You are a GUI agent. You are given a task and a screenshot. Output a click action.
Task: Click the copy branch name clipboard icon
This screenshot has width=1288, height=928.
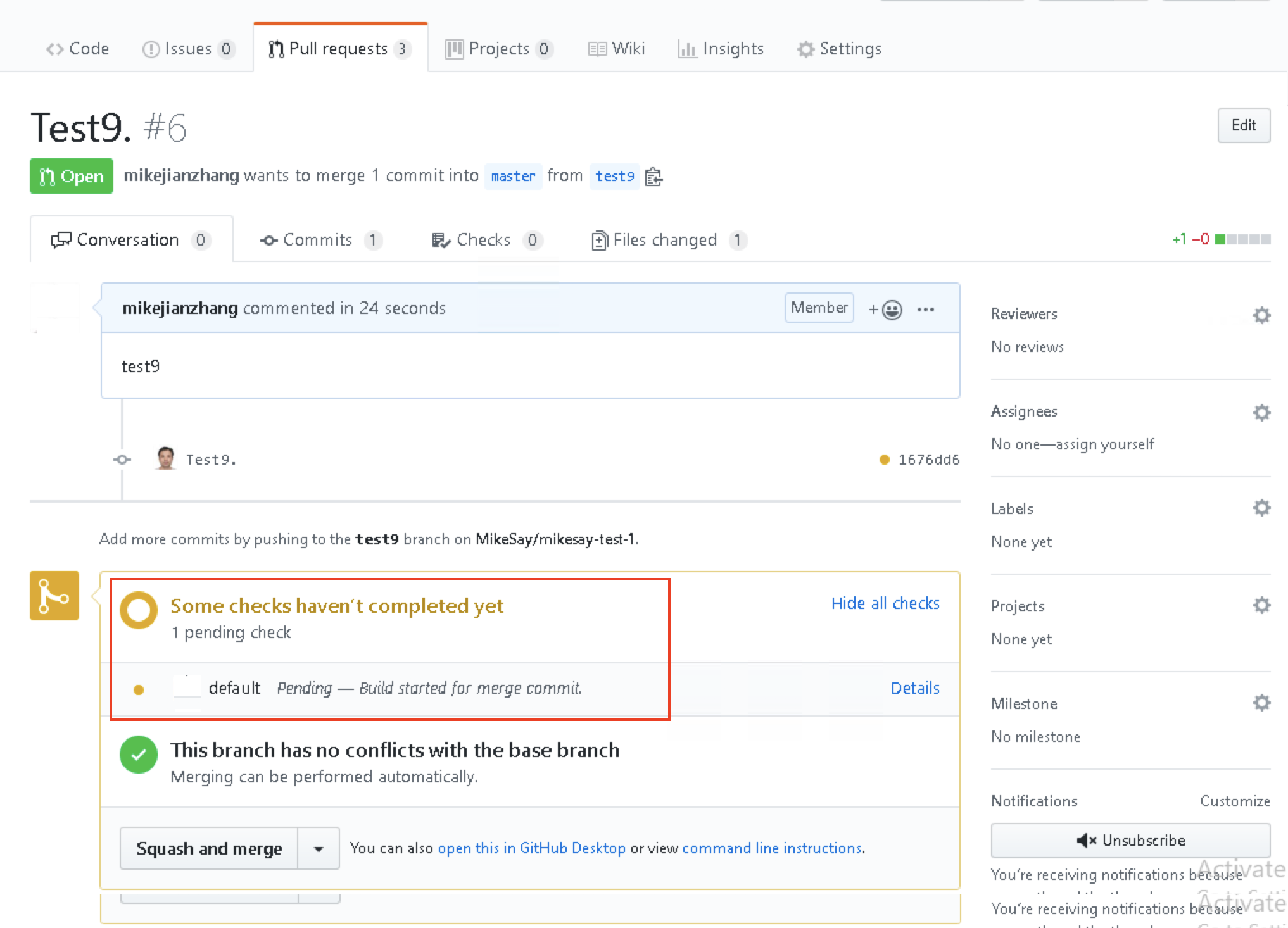pyautogui.click(x=653, y=177)
